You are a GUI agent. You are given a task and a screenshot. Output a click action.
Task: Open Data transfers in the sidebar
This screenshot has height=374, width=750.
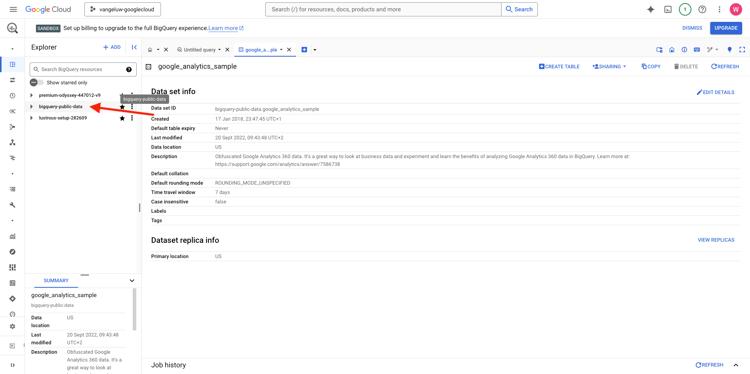(12, 80)
